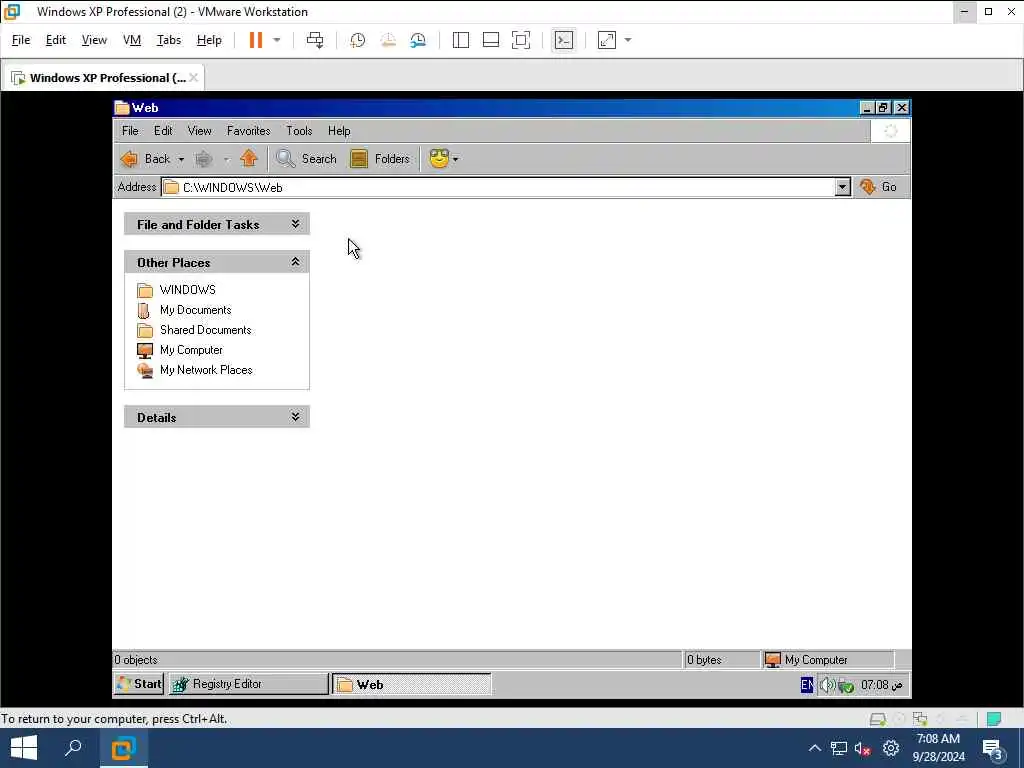Close the Windows XP Professional tab
The image size is (1024, 768).
click(193, 78)
